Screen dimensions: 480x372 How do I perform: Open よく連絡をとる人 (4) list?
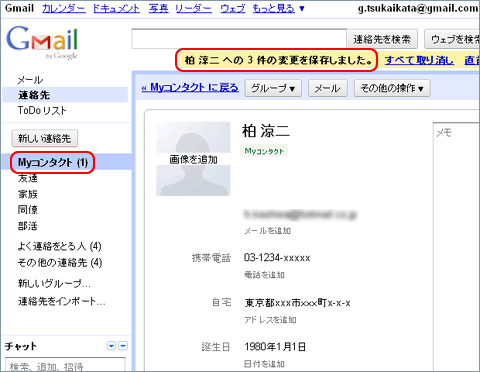pos(60,246)
